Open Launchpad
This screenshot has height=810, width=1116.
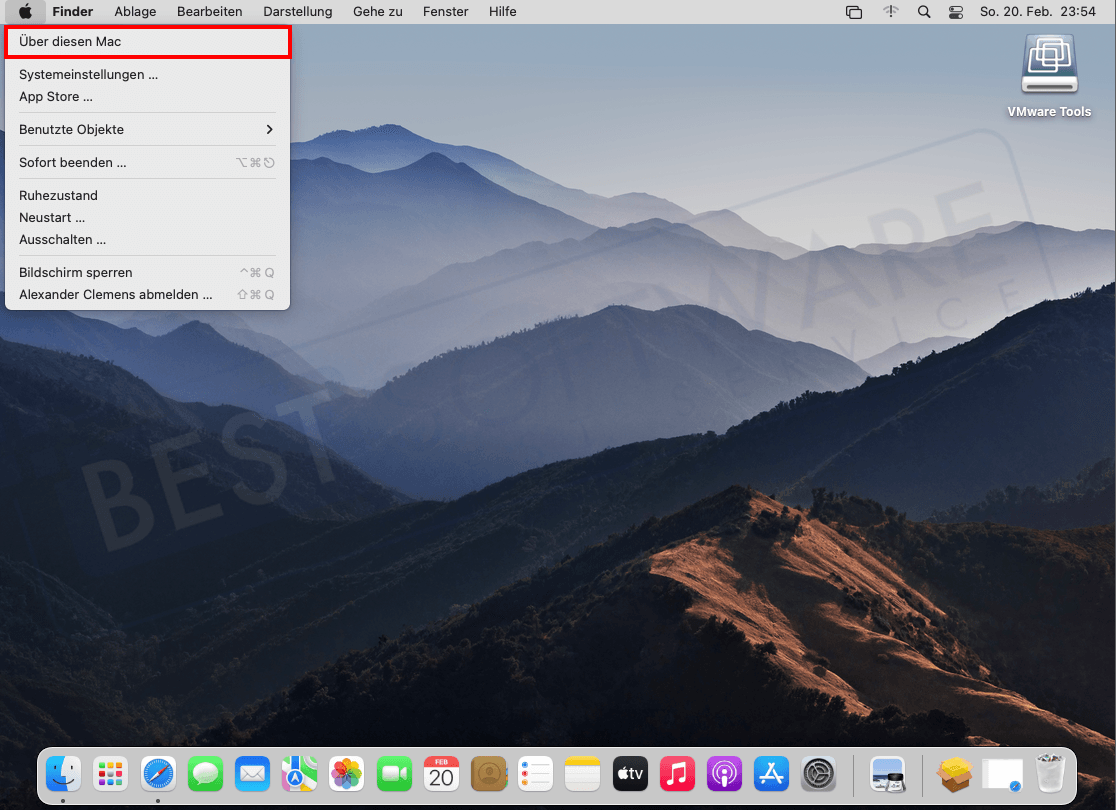[110, 773]
